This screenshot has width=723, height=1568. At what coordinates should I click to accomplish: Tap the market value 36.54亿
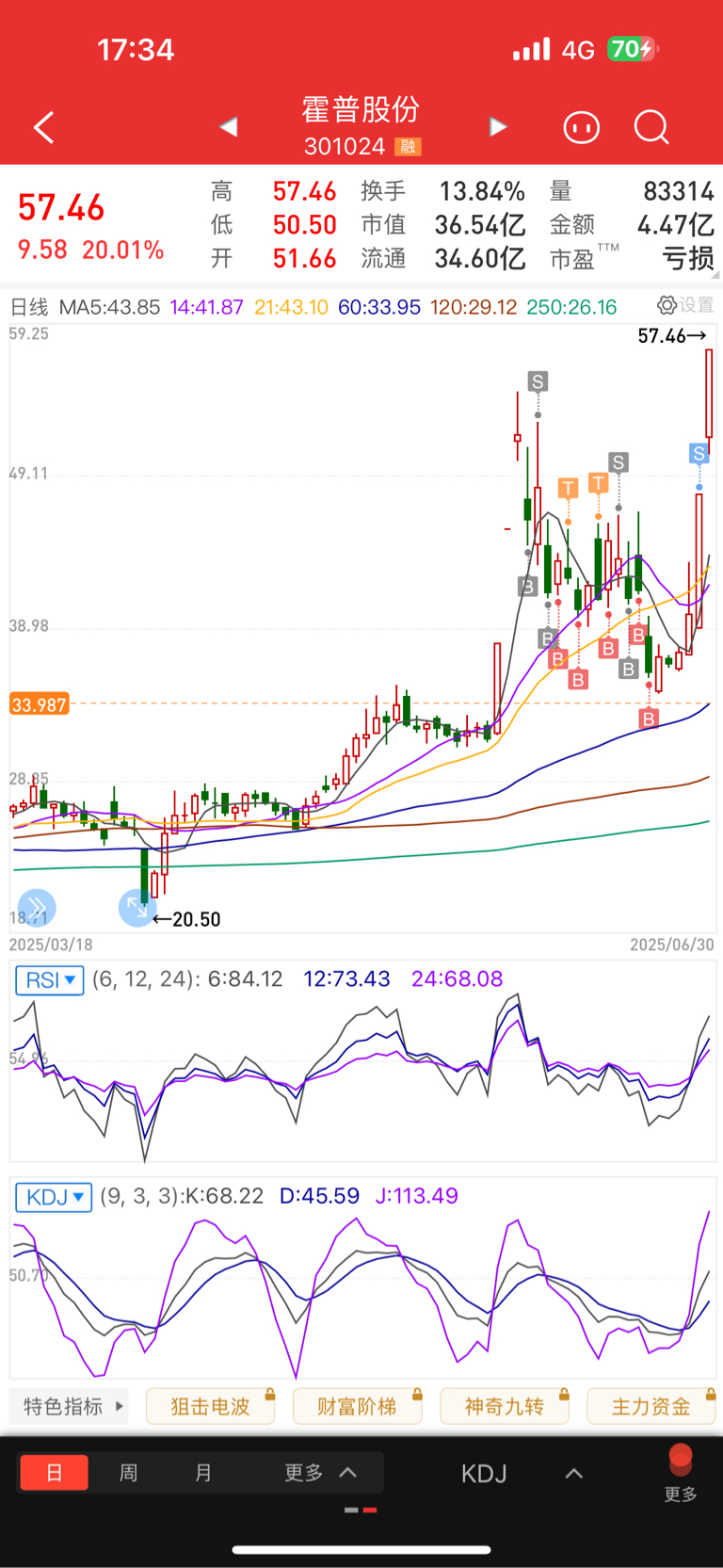[x=480, y=225]
